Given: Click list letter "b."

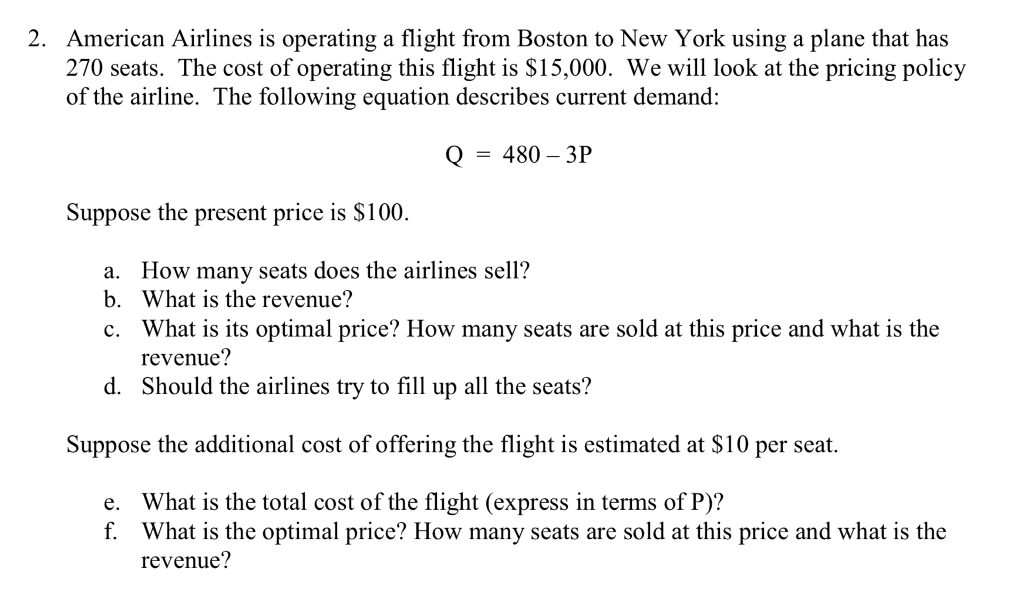Looking at the screenshot, I should coord(112,300).
